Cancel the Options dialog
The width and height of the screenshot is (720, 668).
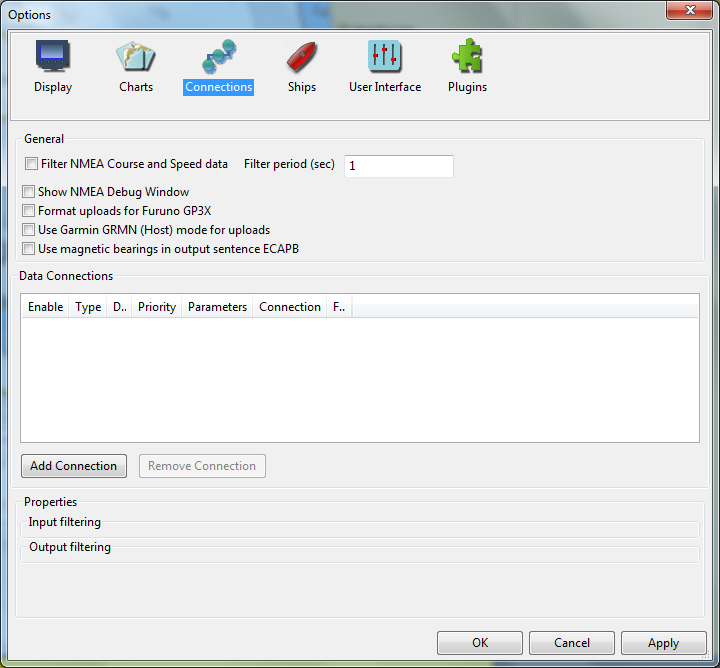[572, 643]
